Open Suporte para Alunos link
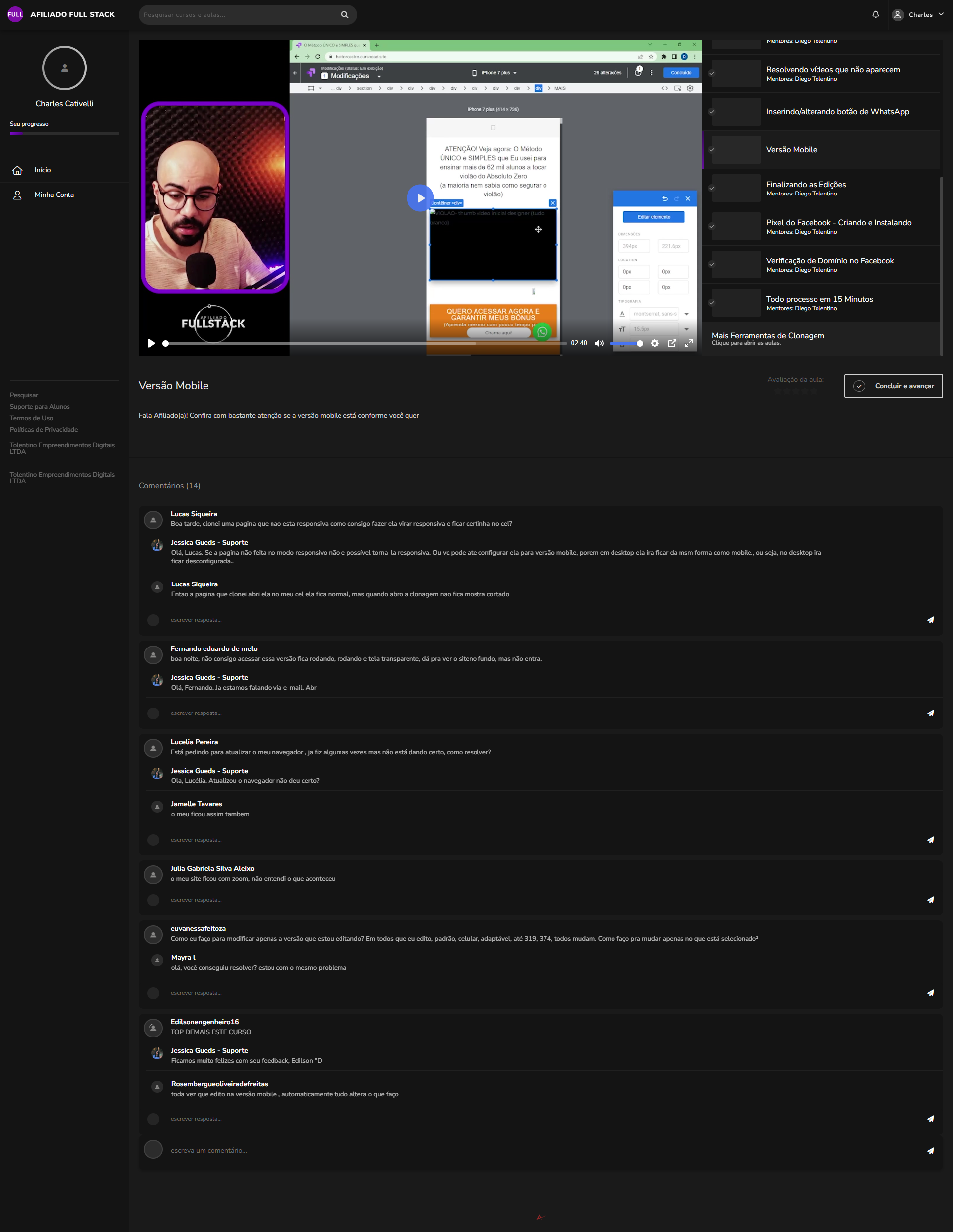953x1232 pixels. tap(40, 407)
